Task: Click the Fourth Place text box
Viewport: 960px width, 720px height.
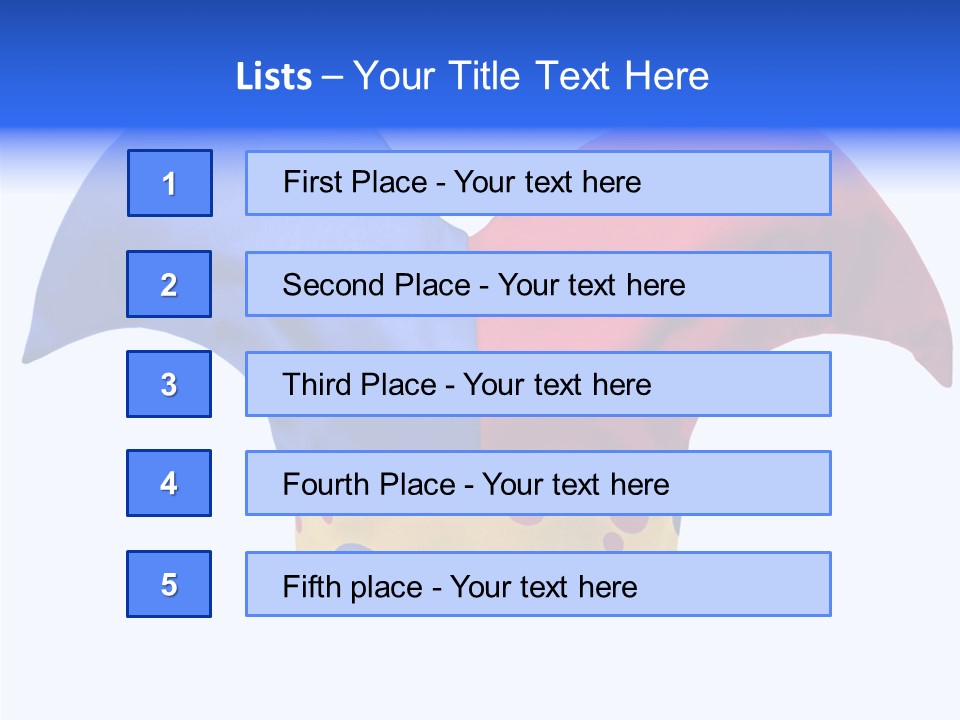Action: tap(538, 483)
